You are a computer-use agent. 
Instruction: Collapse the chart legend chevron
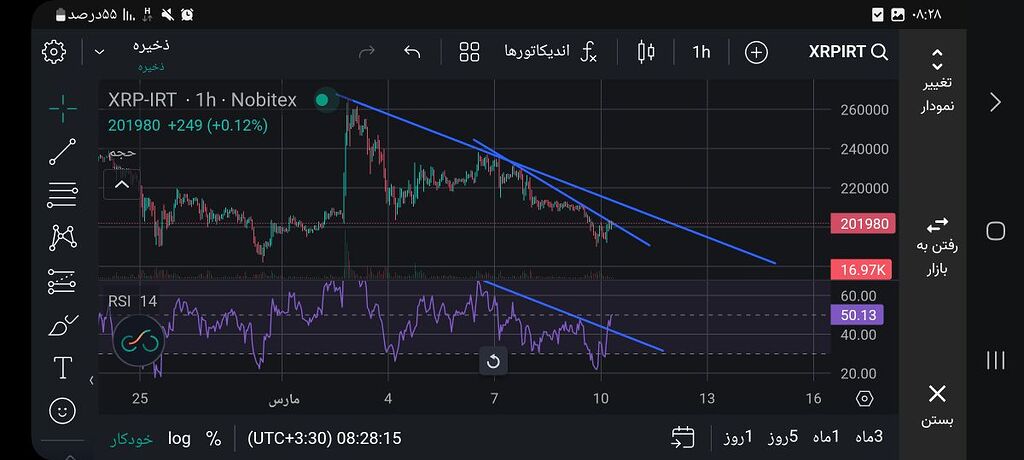click(x=121, y=184)
